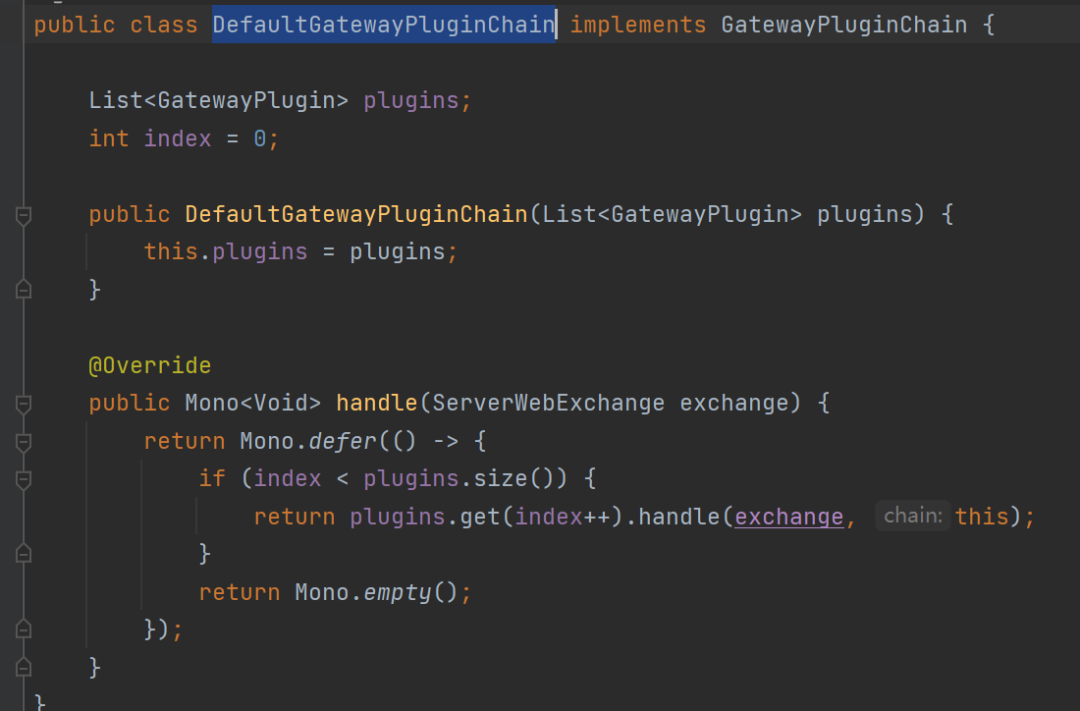This screenshot has width=1080, height=711.
Task: Click 'this' argument after the chain: hint
Action: (x=982, y=517)
